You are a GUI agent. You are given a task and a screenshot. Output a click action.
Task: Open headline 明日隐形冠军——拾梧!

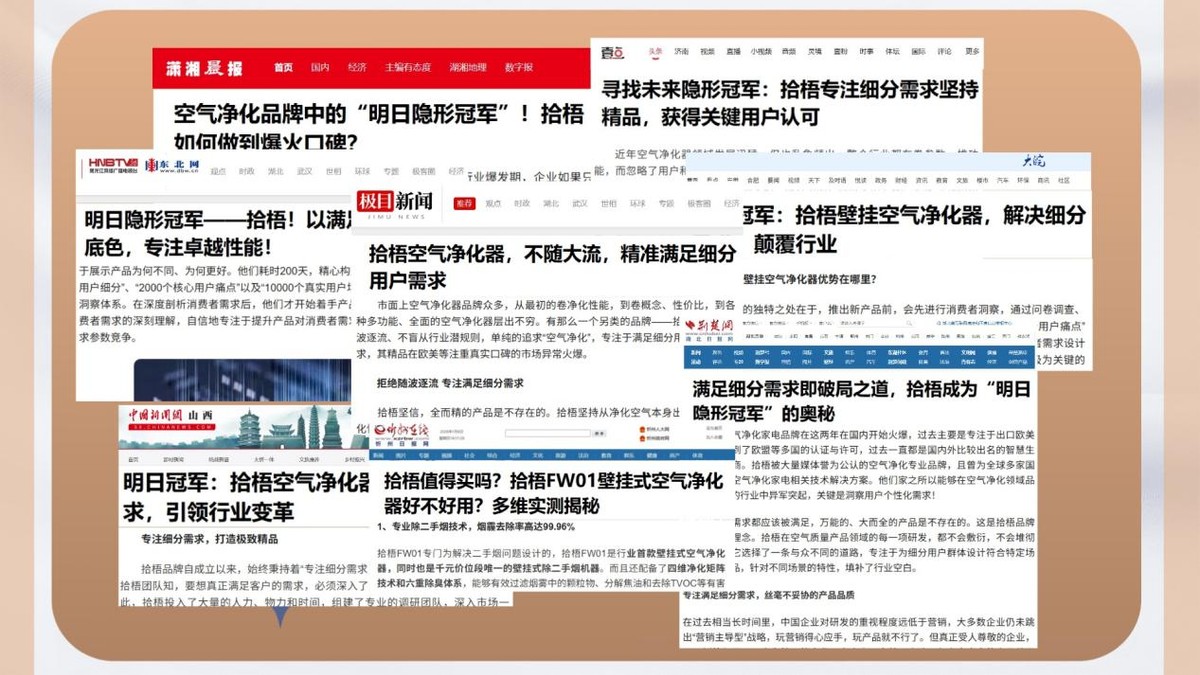coord(216,232)
